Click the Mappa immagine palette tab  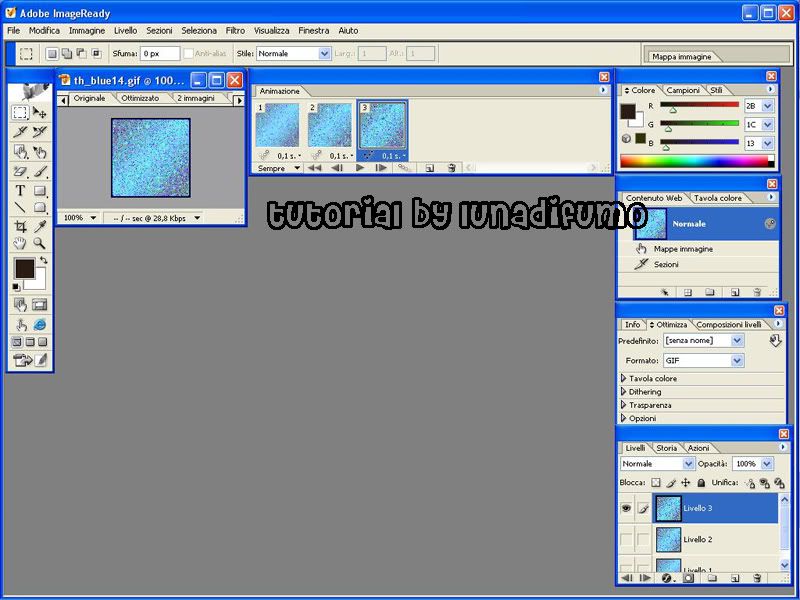[681, 57]
